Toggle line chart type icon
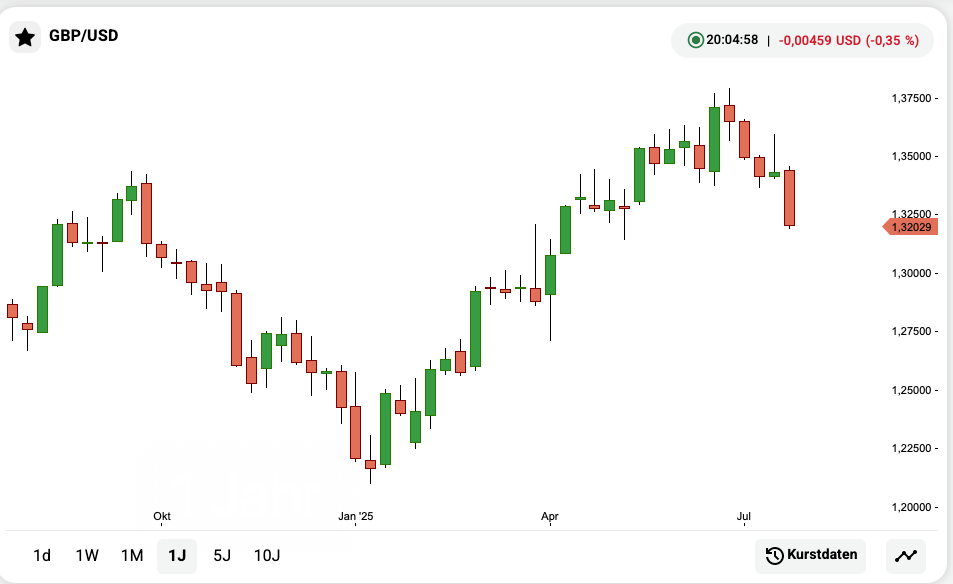Viewport: 953px width, 584px height. (906, 556)
